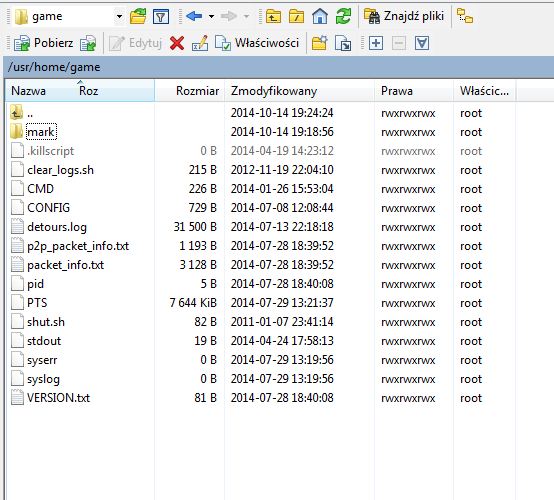Click the Znajdź pliki button
This screenshot has width=554, height=500.
click(x=404, y=16)
